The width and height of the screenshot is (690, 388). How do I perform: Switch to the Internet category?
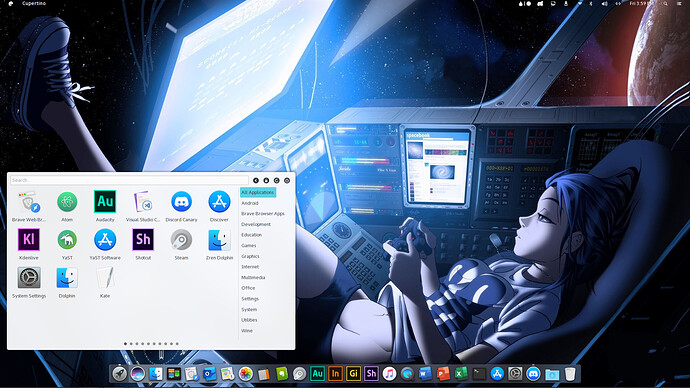(250, 267)
